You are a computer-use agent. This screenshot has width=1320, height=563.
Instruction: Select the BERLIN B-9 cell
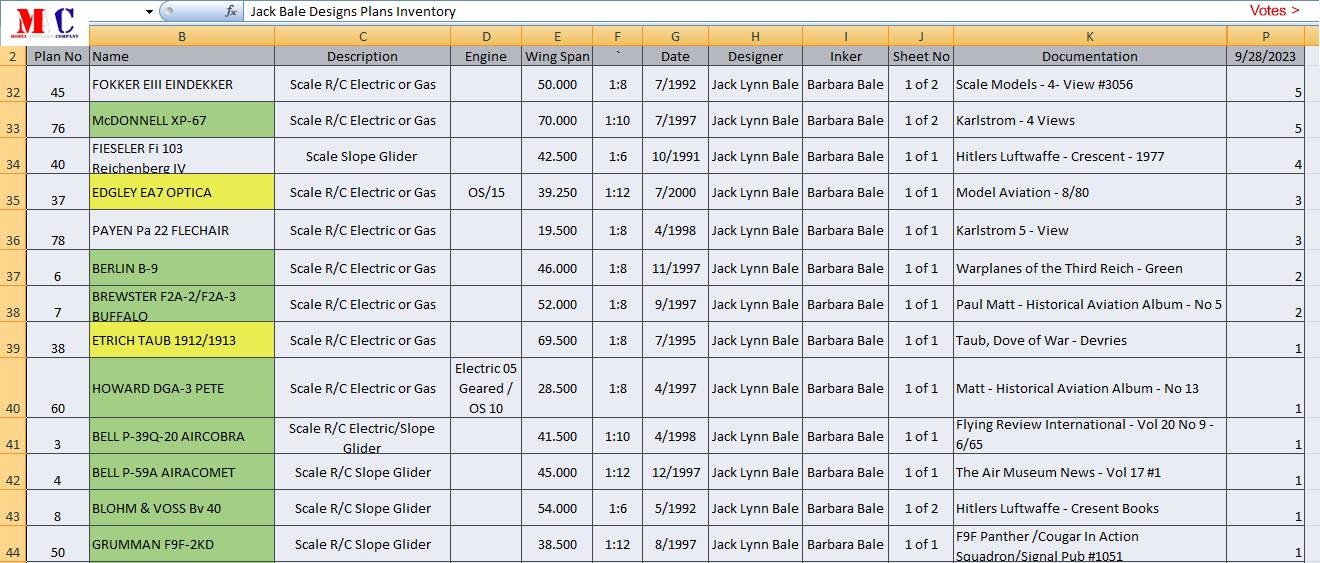(x=182, y=268)
